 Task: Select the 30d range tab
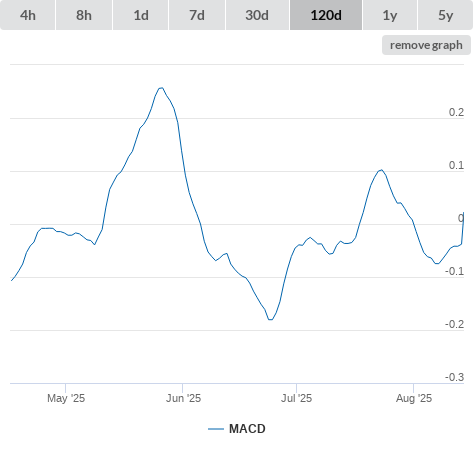(x=257, y=15)
